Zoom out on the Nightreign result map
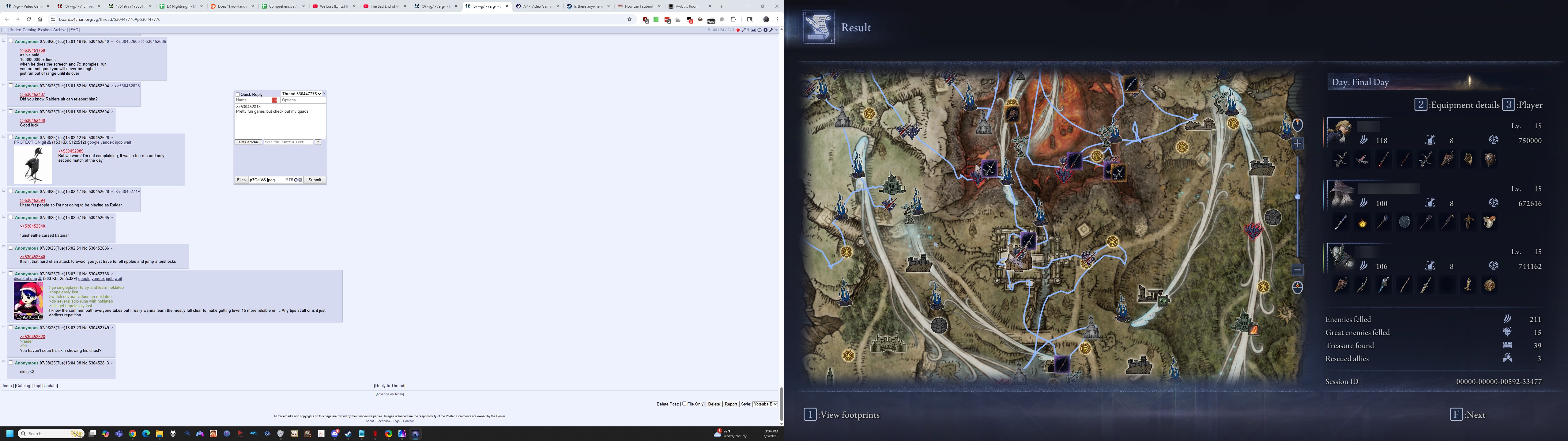1568x441 pixels. [1298, 269]
